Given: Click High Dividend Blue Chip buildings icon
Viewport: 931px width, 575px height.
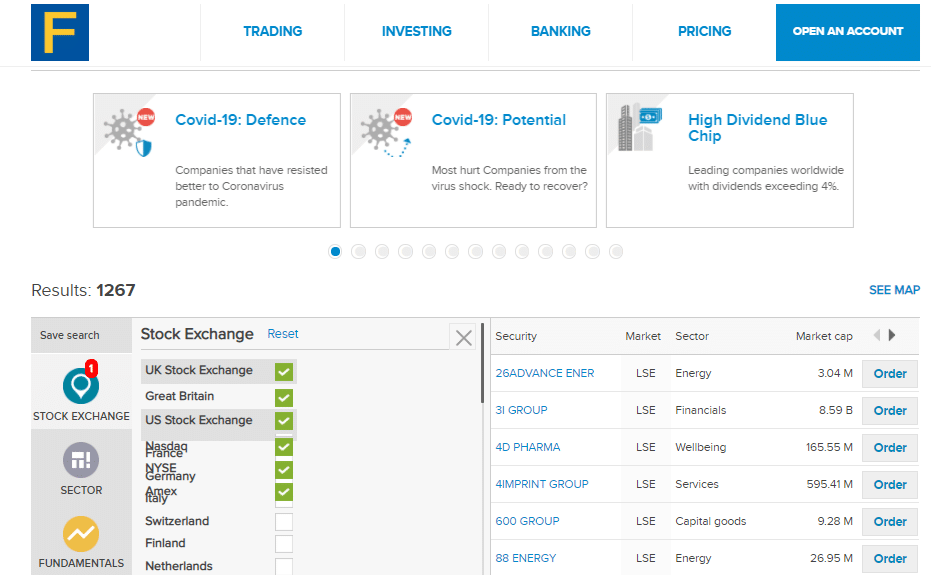Looking at the screenshot, I should 640,128.
